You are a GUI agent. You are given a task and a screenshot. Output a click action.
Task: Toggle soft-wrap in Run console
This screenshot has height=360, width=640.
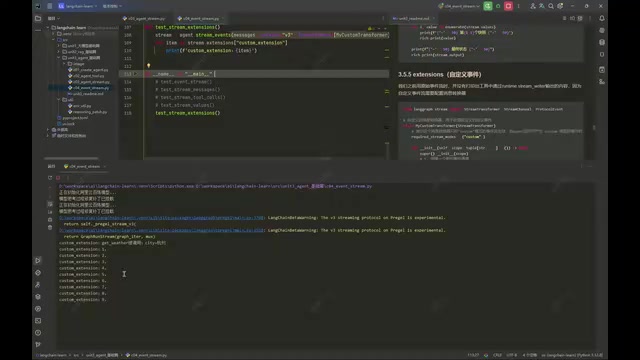(50, 204)
